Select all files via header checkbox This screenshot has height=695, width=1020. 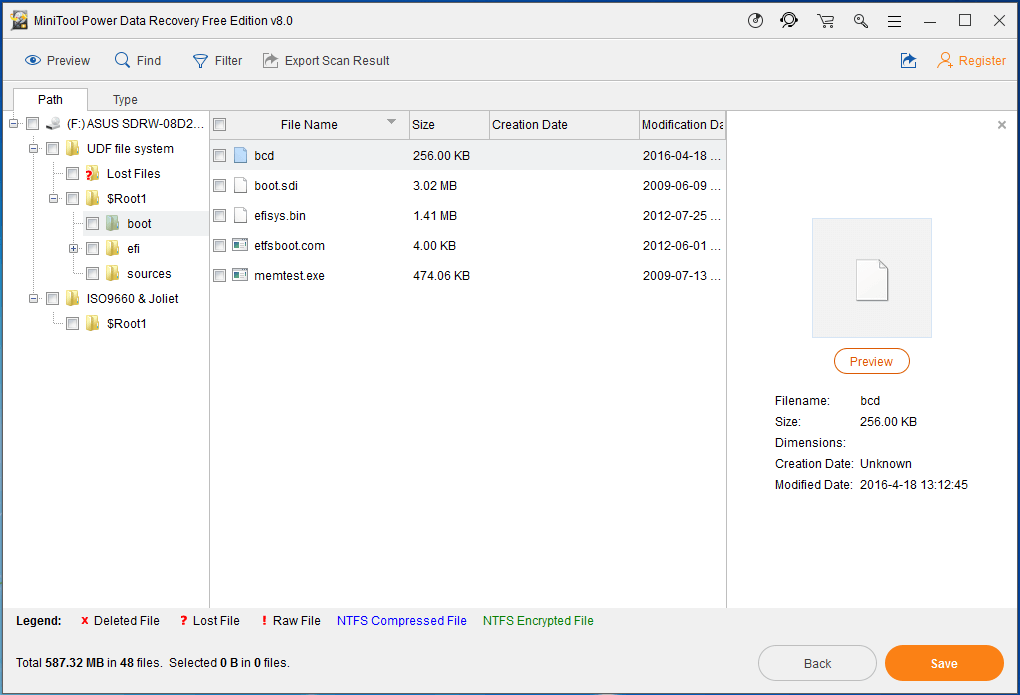(x=218, y=124)
